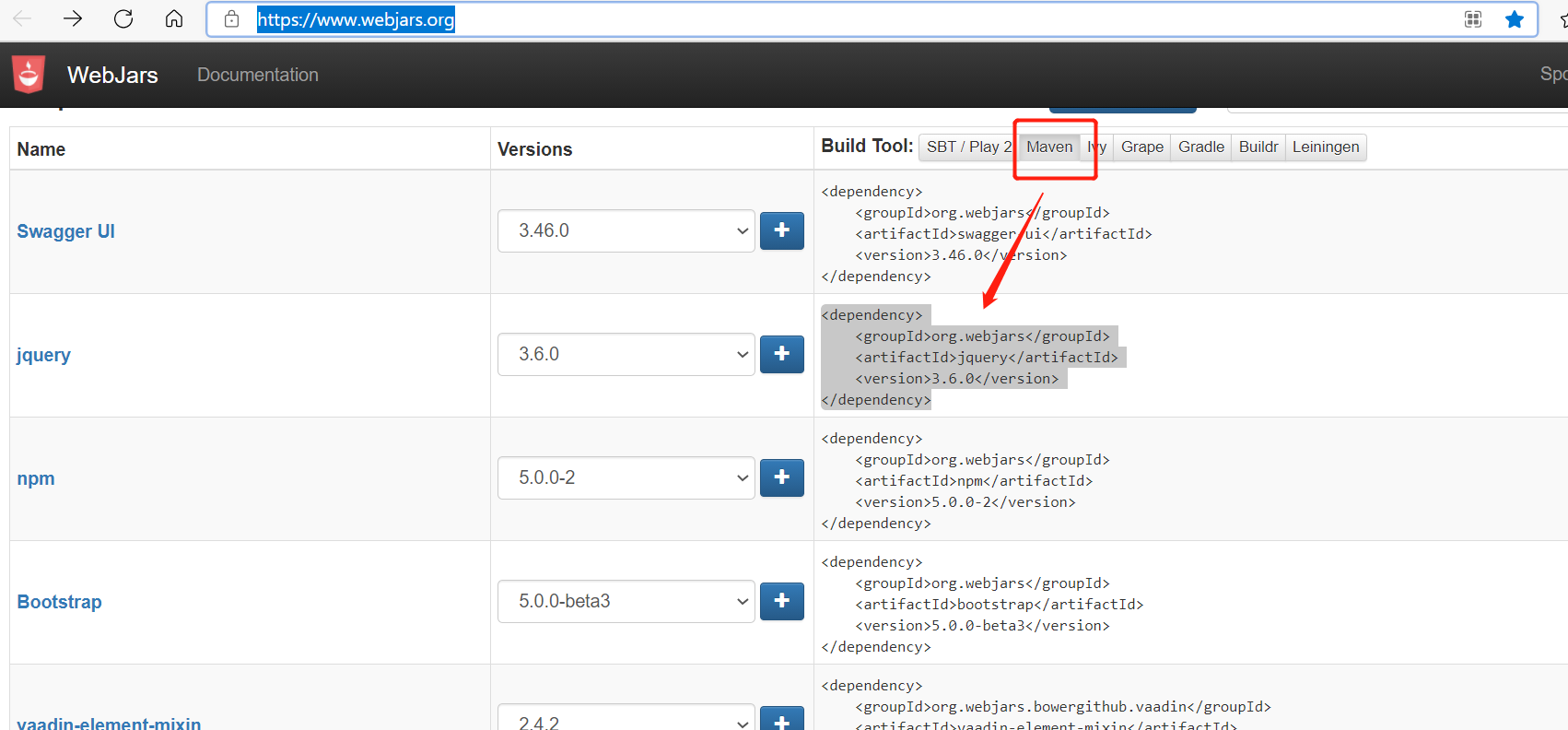The height and width of the screenshot is (730, 1568).
Task: Click the Versions column header
Action: [x=535, y=149]
